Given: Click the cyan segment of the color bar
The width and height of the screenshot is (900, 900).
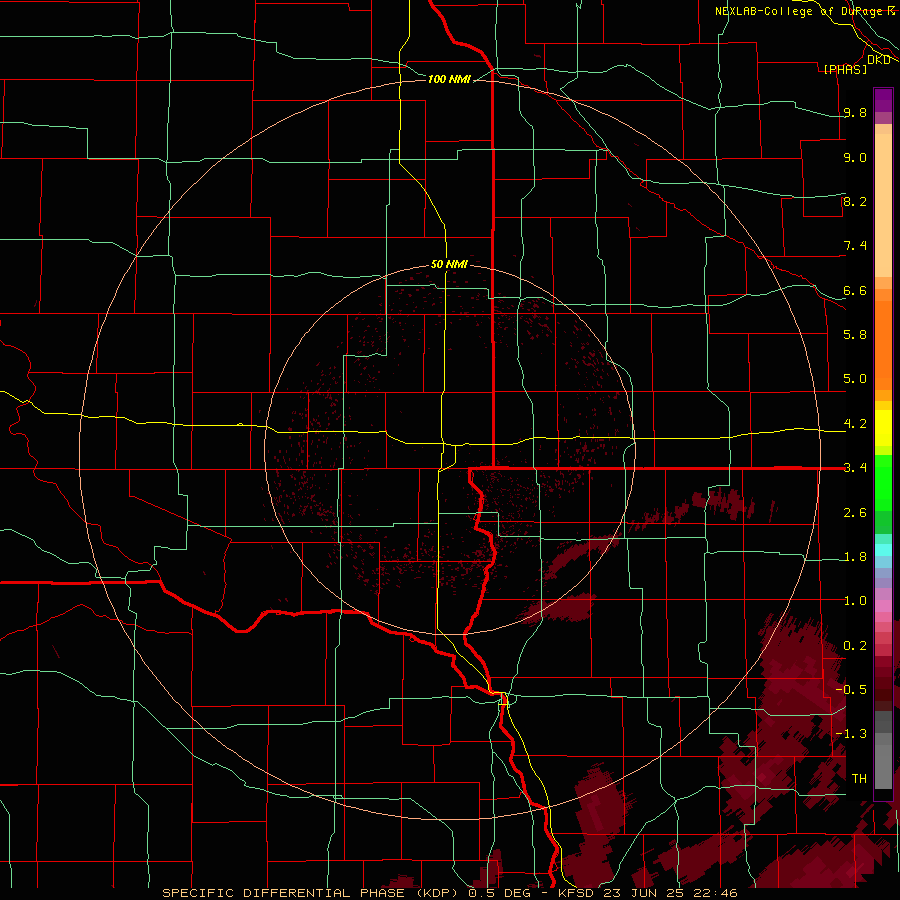Looking at the screenshot, I should 883,550.
